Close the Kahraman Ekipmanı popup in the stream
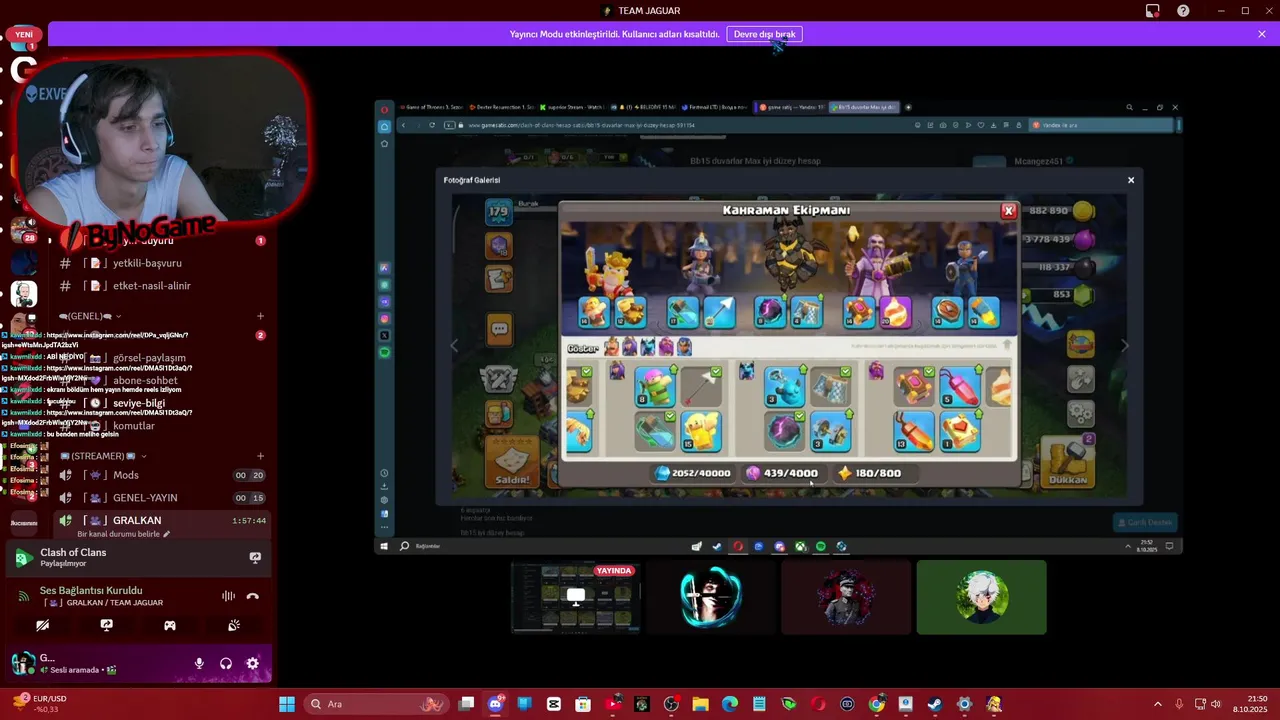This screenshot has width=1280, height=720. click(1008, 211)
